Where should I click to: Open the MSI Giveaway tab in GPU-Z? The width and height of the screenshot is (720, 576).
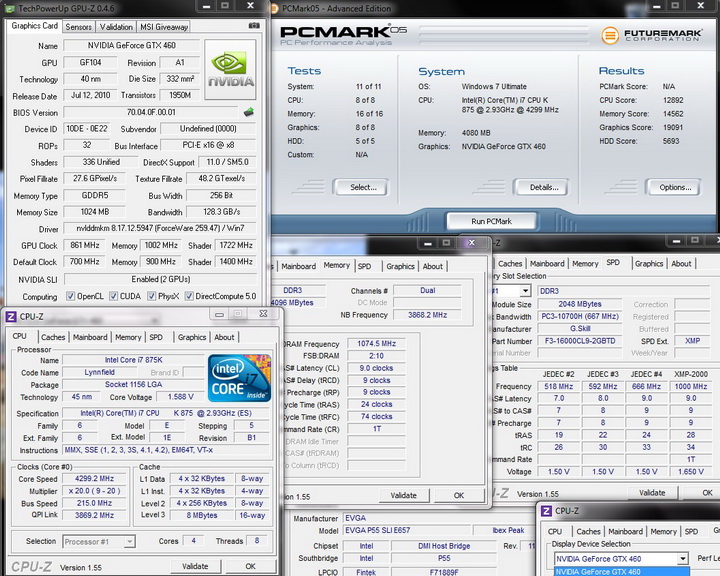point(164,27)
